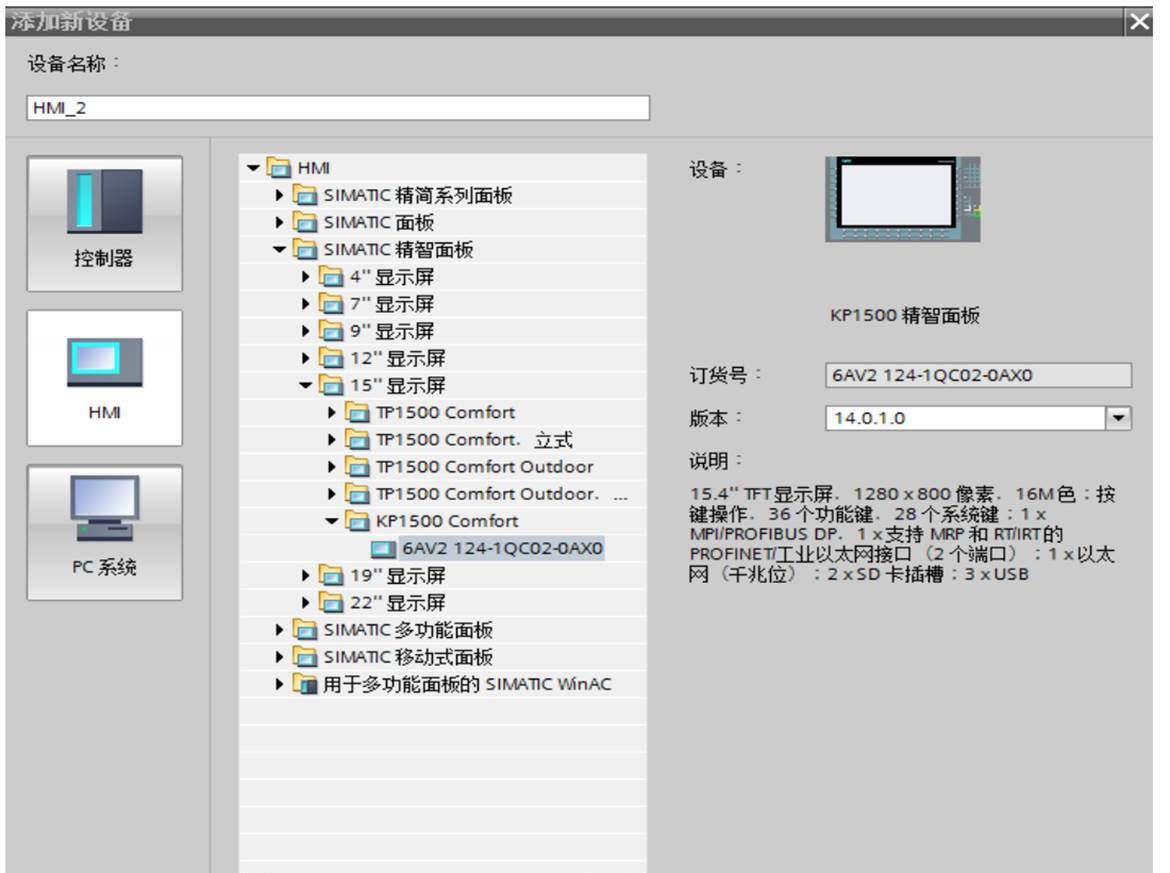Image resolution: width=1170 pixels, height=873 pixels.
Task: Click the version value 14.0.1.0
Action: tap(869, 418)
